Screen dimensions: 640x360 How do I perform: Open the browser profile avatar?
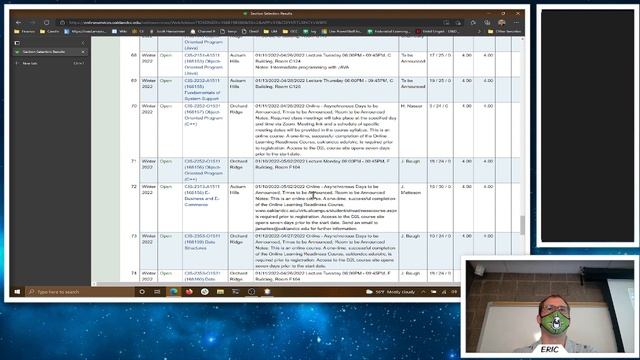[x=502, y=22]
